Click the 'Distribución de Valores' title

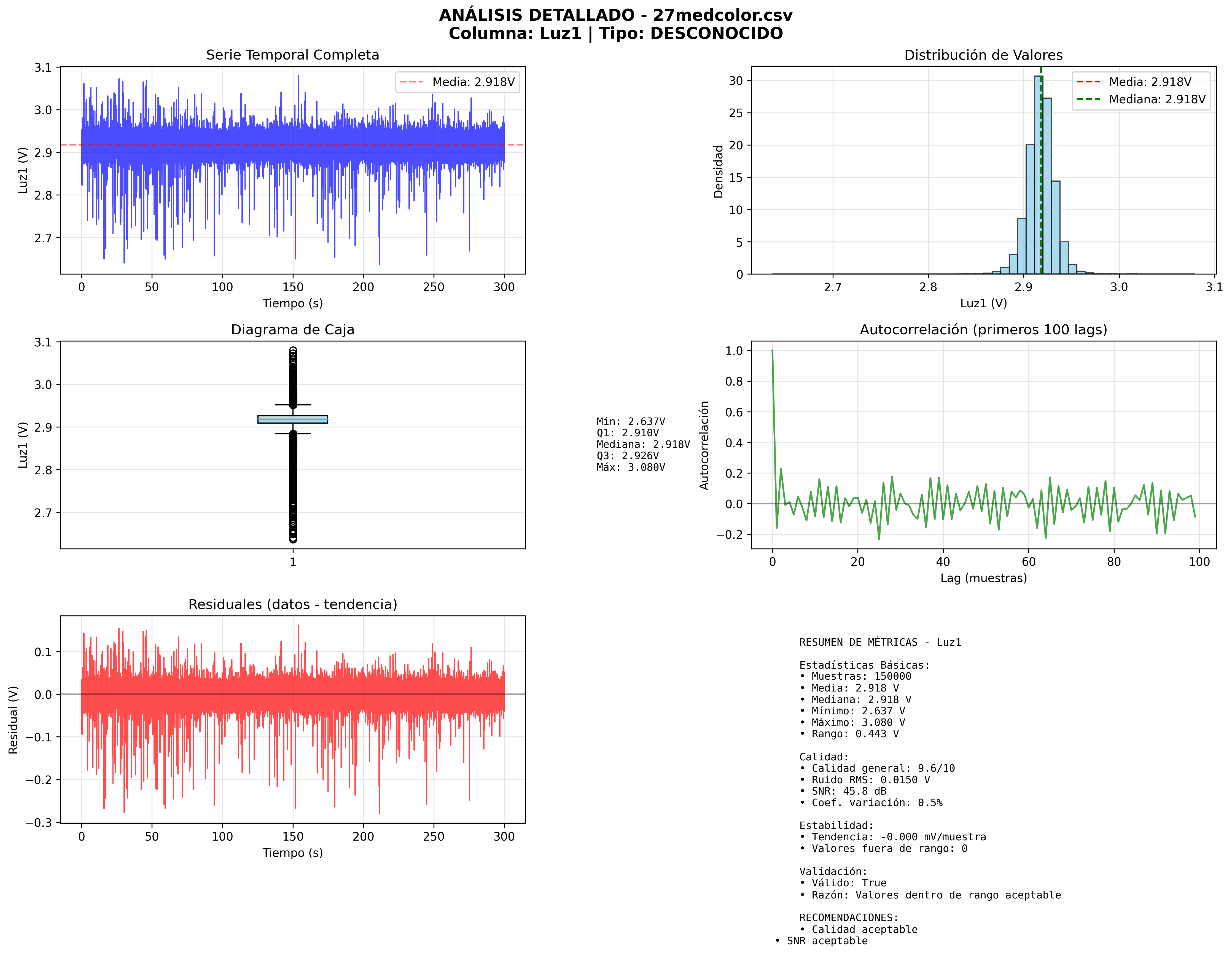(x=983, y=55)
